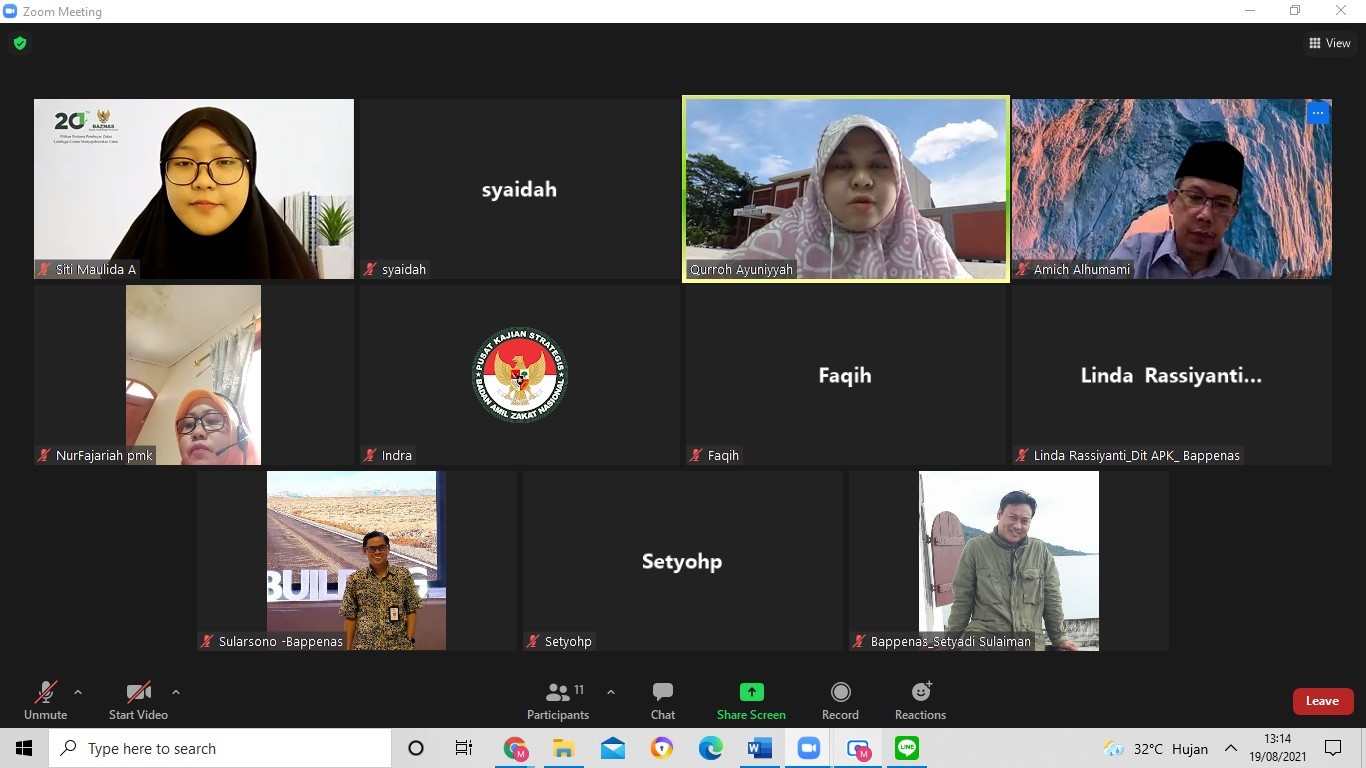Click the blue more options button on Amich Alhumami's video

[x=1317, y=113]
